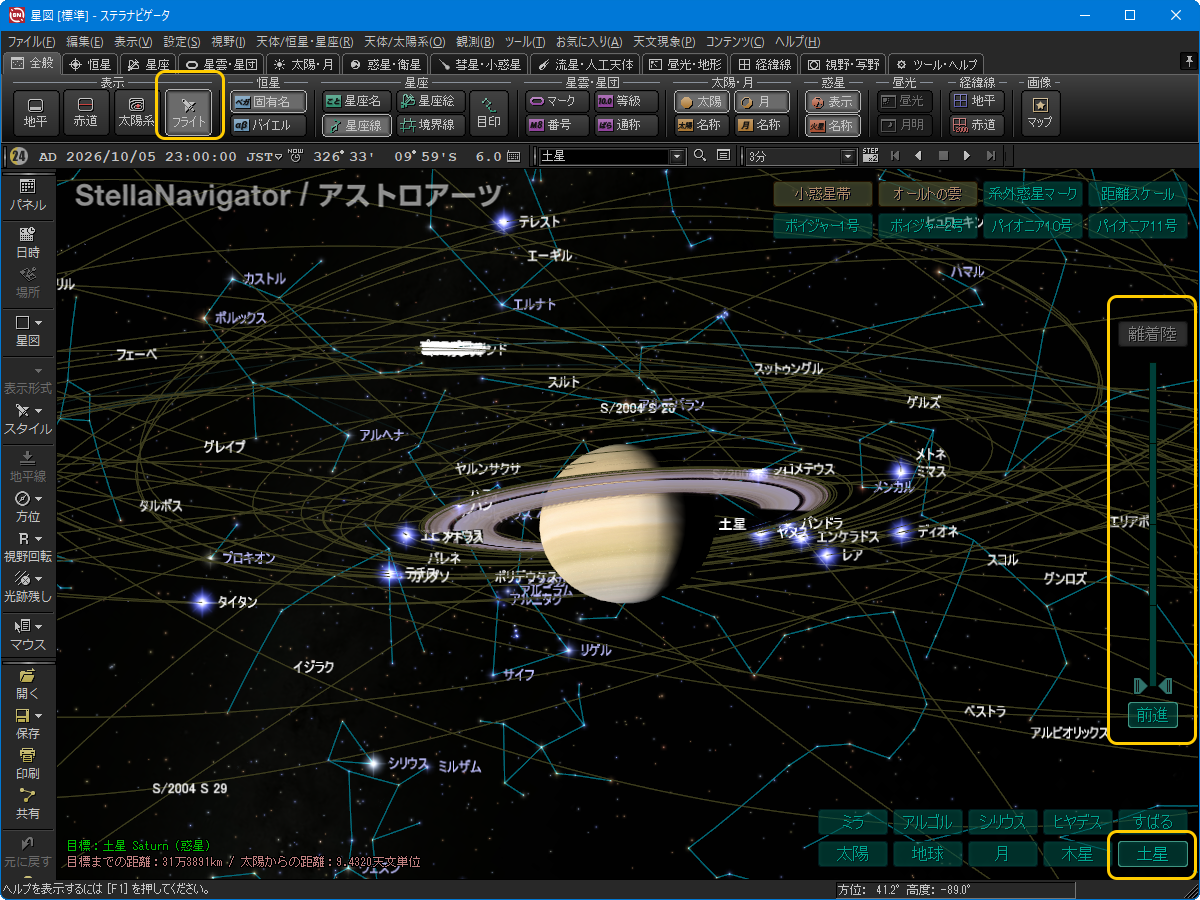Viewport: 1200px width, 900px height.
Task: Click the 場所 location sidebar icon
Action: (x=27, y=282)
